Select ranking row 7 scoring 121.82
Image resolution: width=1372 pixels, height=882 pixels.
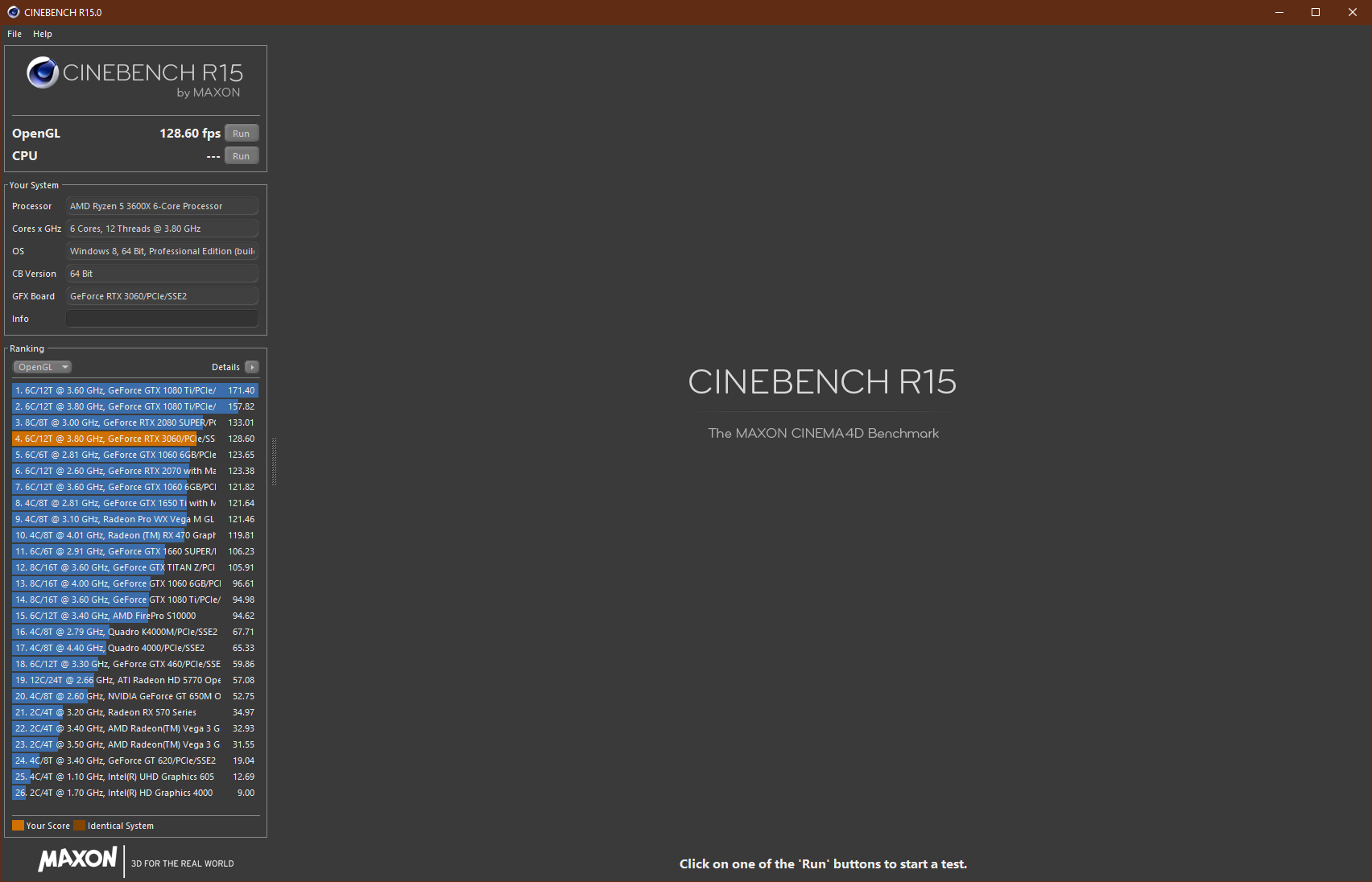pos(135,487)
